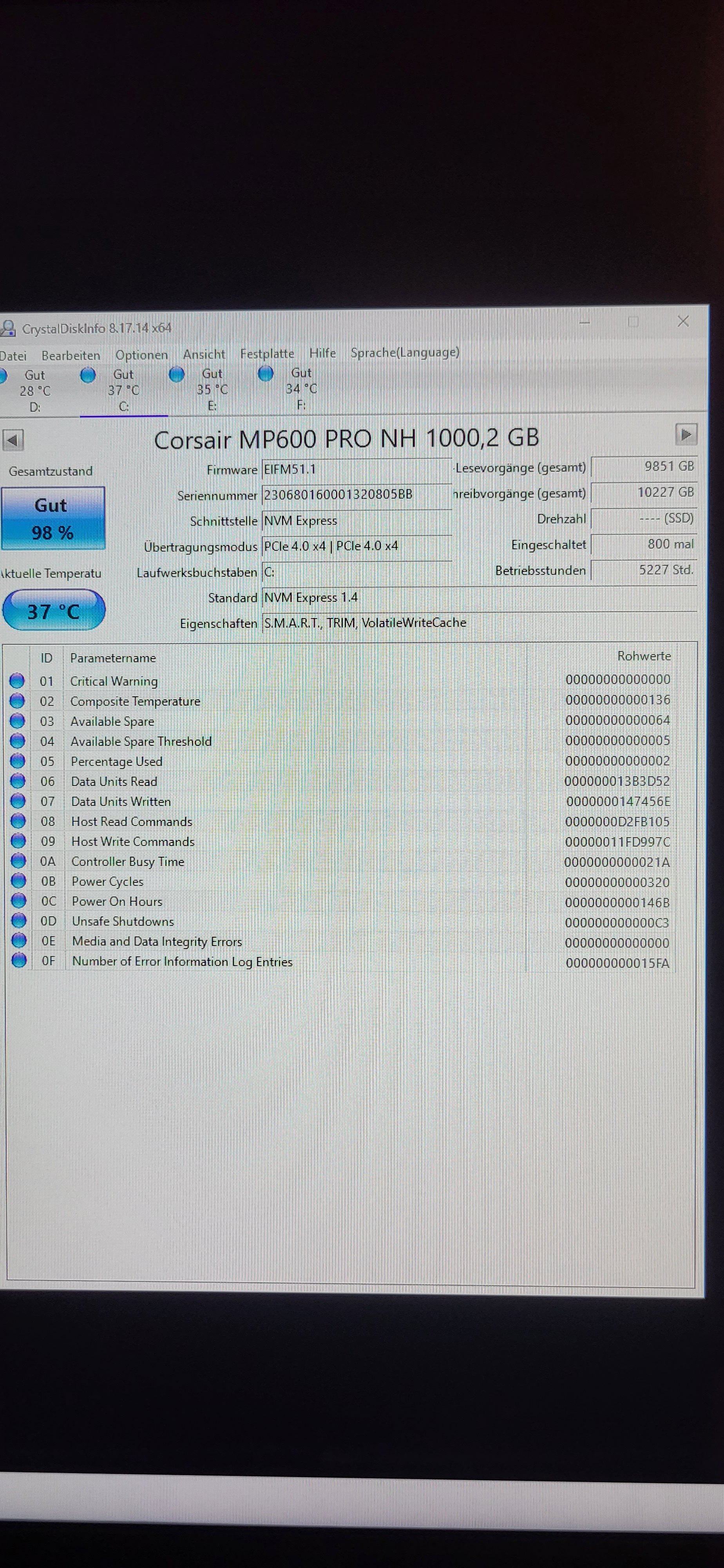The height and width of the screenshot is (1568, 724).
Task: Click status icon of Host Read Commands row
Action: [x=18, y=821]
